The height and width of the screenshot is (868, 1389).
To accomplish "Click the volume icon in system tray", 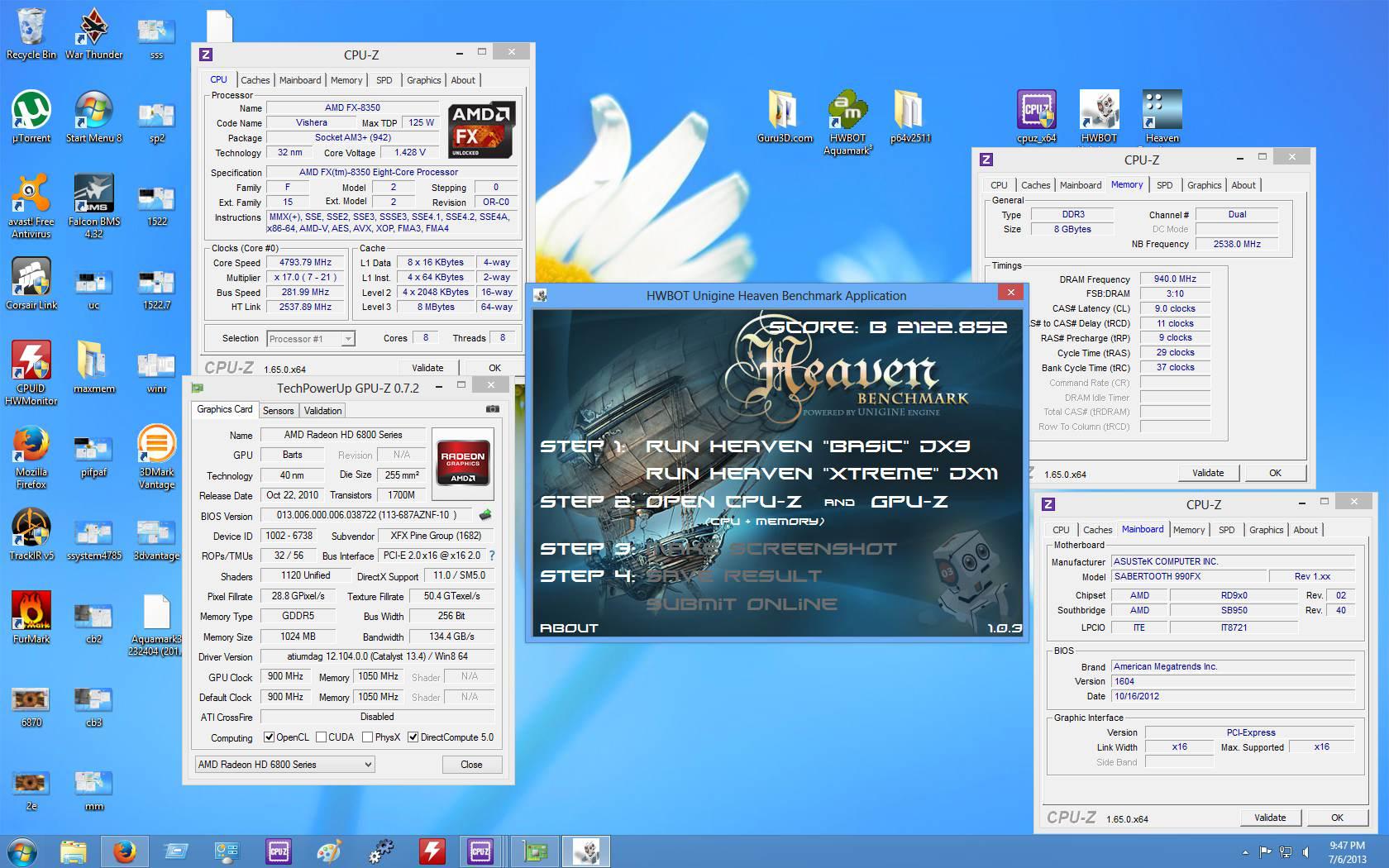I will pos(1306,851).
